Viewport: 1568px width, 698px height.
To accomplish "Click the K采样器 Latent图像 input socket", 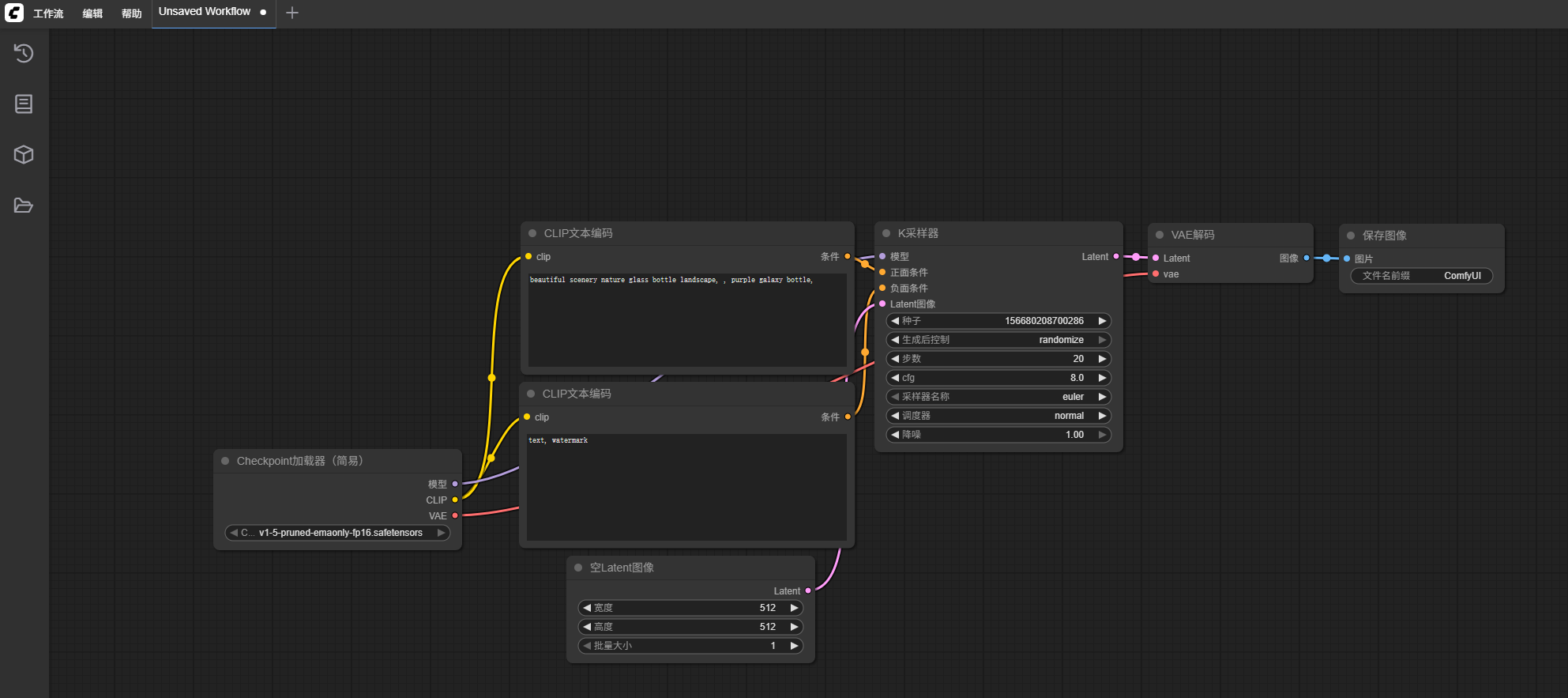I will tap(882, 304).
